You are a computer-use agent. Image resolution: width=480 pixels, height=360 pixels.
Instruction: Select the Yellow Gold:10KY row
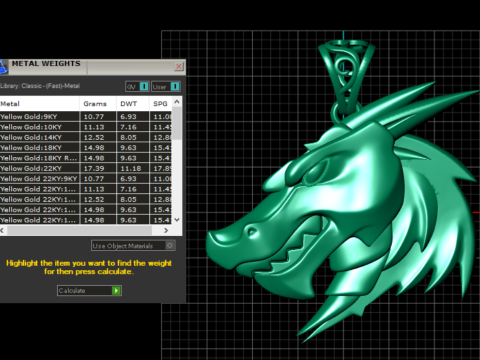[86, 127]
